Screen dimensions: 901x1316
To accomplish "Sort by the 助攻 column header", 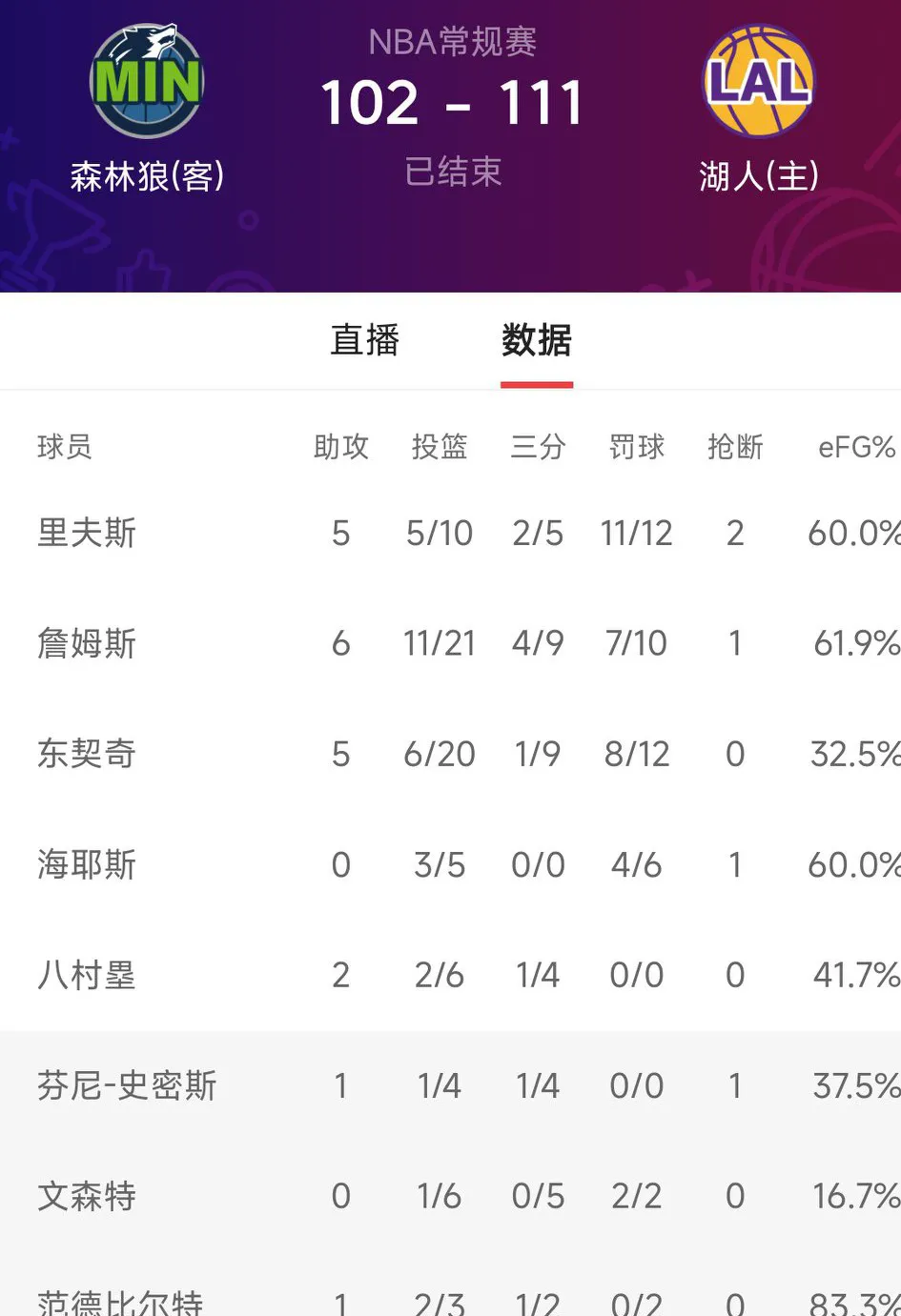I will [340, 447].
